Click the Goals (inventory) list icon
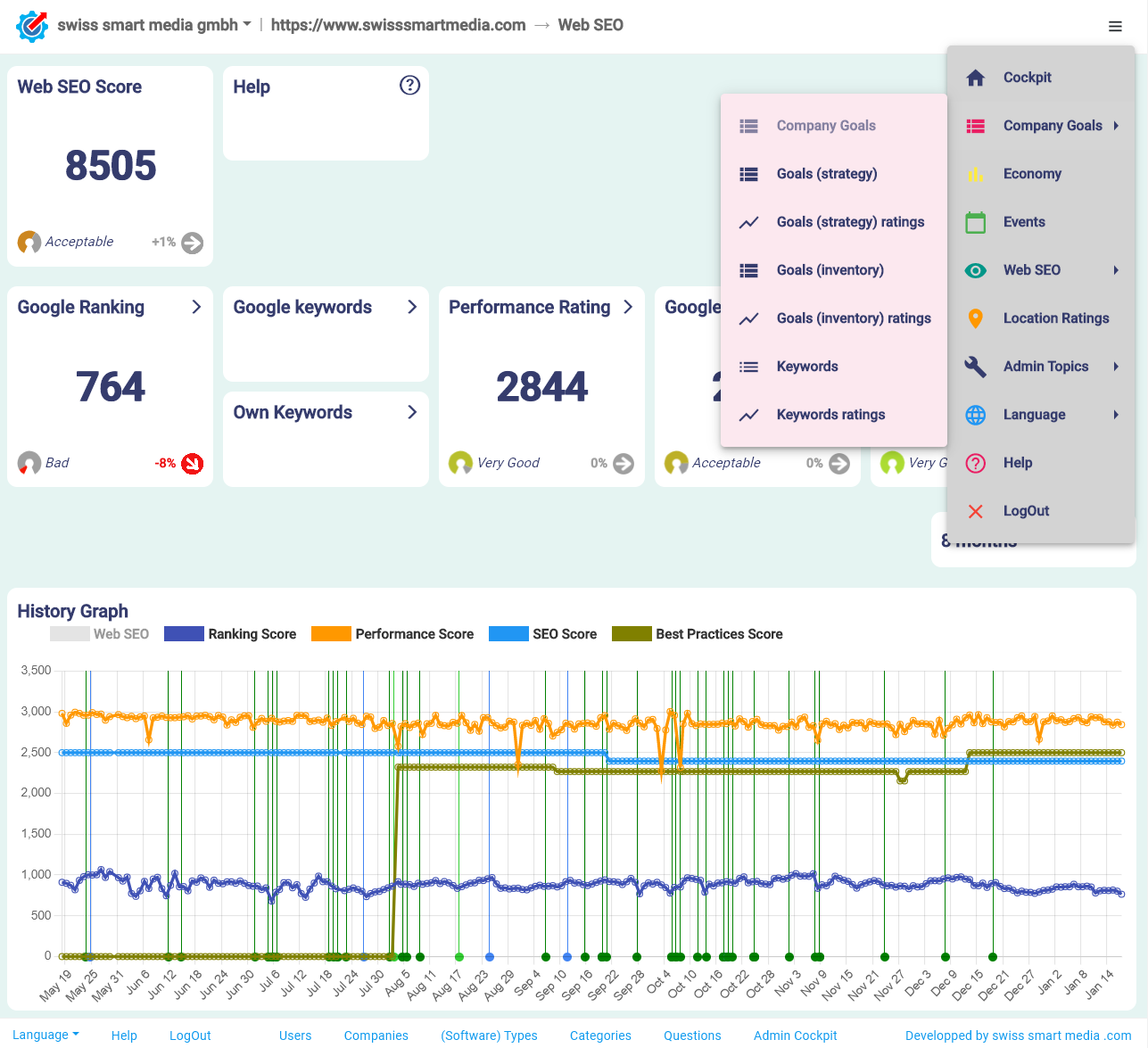Screen dimensions: 1148x1048 tap(749, 270)
